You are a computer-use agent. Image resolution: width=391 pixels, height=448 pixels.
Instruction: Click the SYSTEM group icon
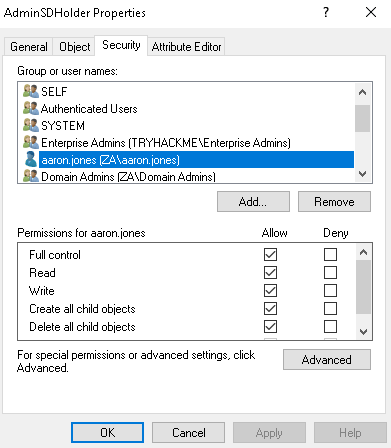(x=31, y=125)
